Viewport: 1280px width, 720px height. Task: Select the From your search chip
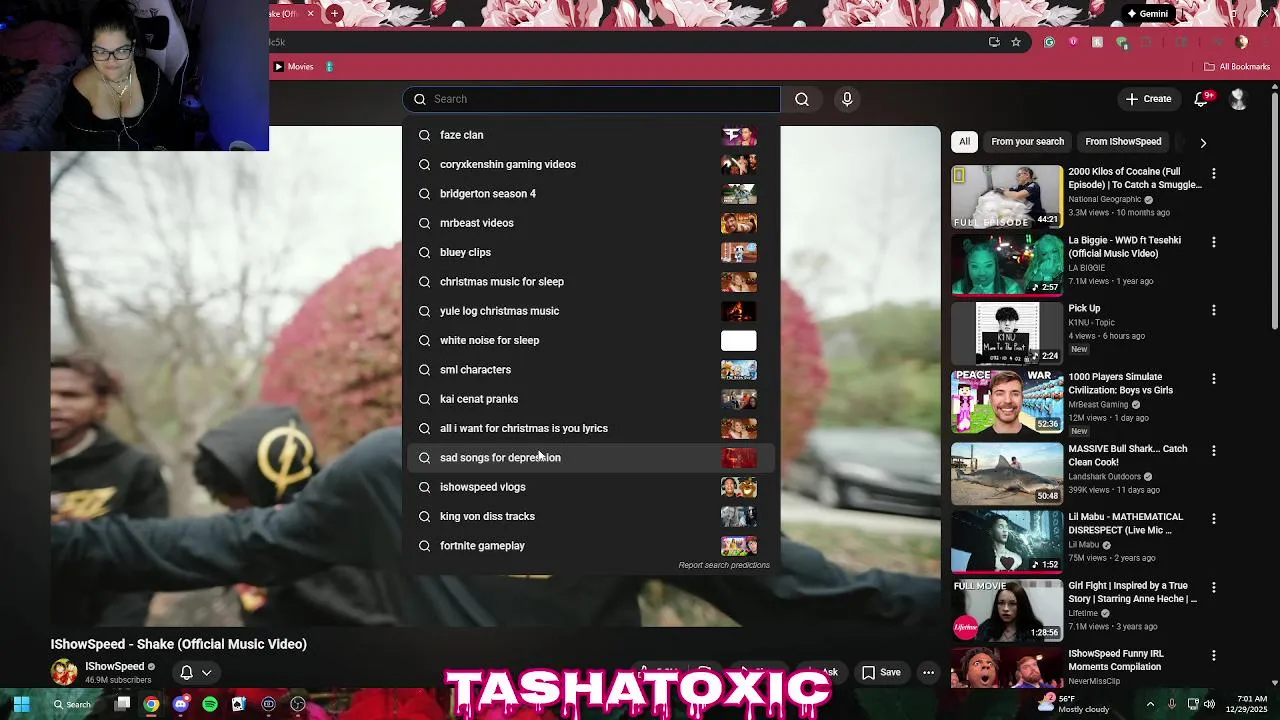tap(1027, 142)
